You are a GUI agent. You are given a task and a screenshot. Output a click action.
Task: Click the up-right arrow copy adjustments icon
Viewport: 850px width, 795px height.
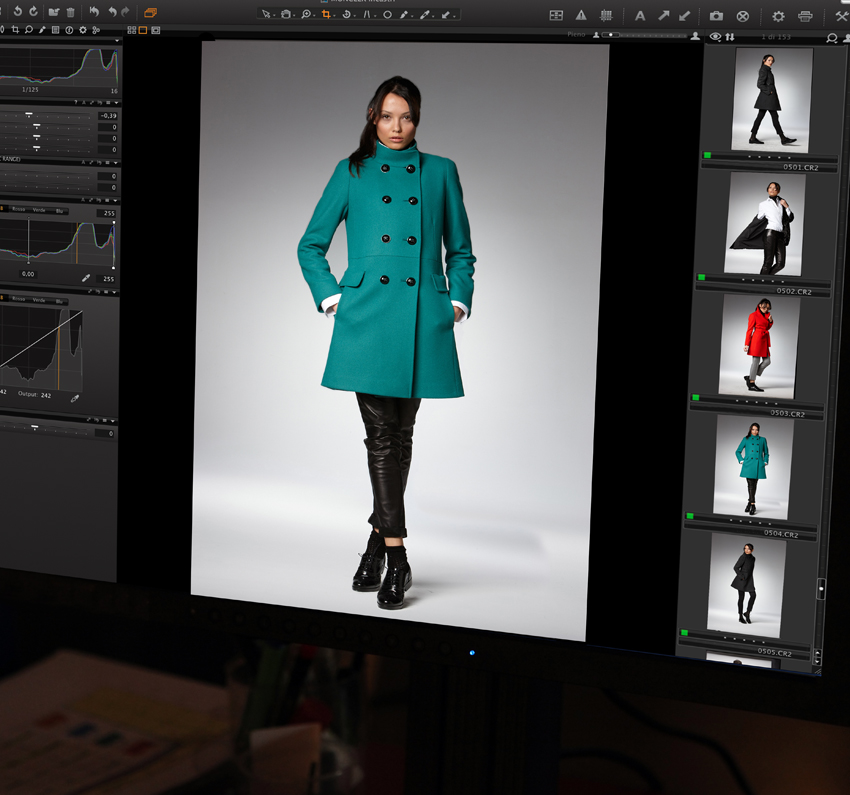click(x=664, y=16)
